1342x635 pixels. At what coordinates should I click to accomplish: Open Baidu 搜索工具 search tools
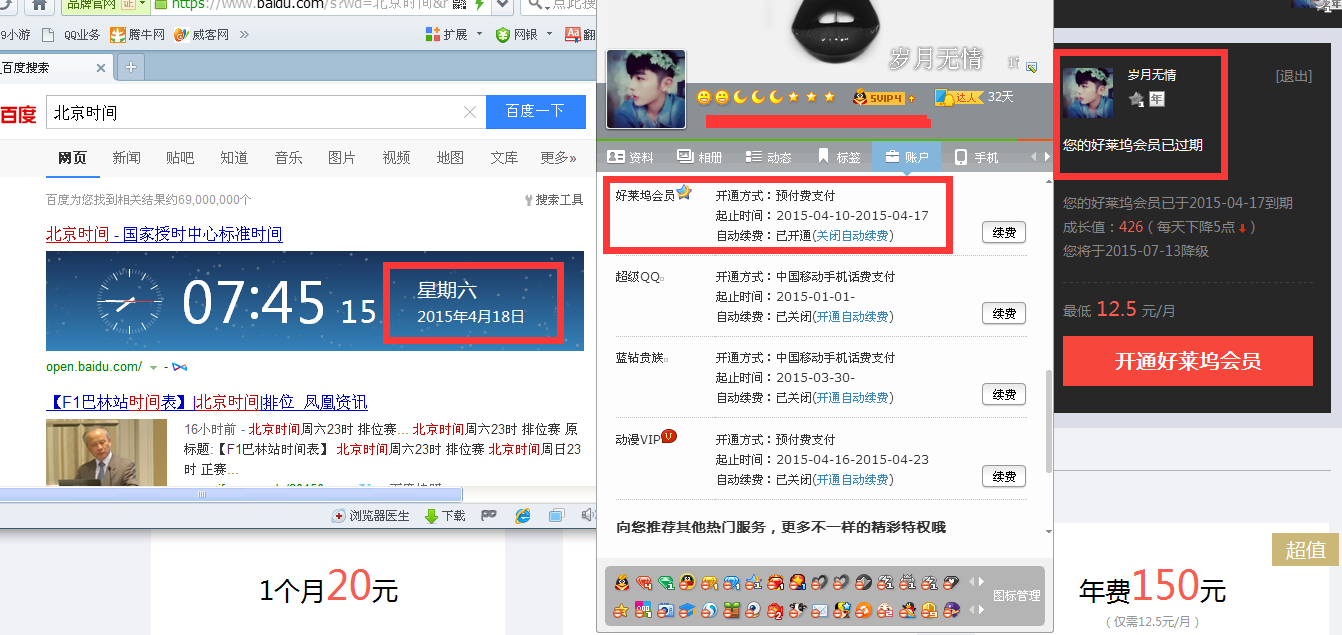554,200
